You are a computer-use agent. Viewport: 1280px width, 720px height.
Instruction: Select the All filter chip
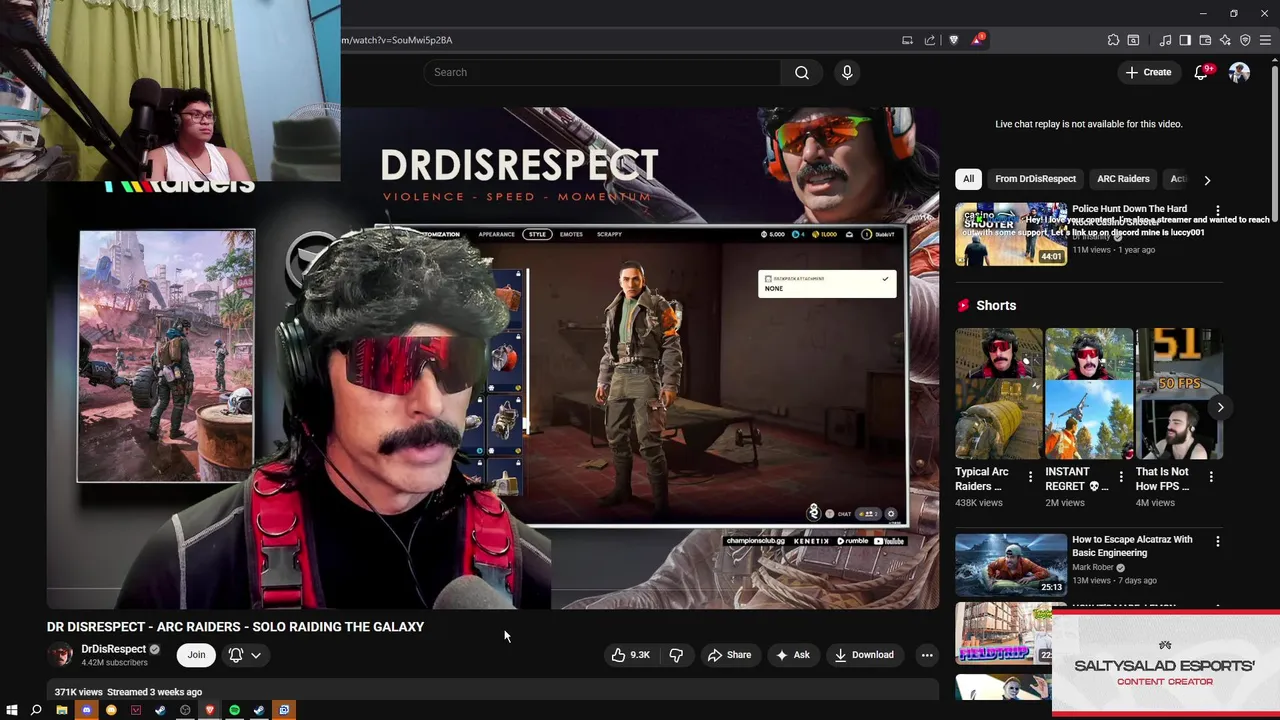coord(968,179)
